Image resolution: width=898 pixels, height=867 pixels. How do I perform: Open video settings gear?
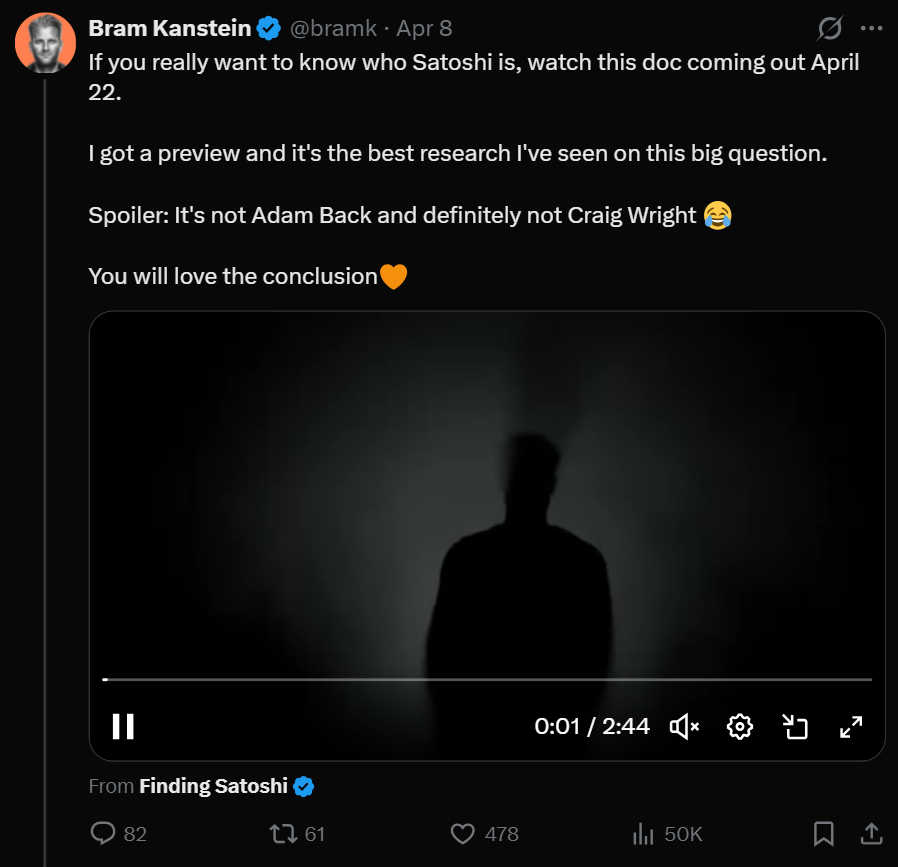740,727
